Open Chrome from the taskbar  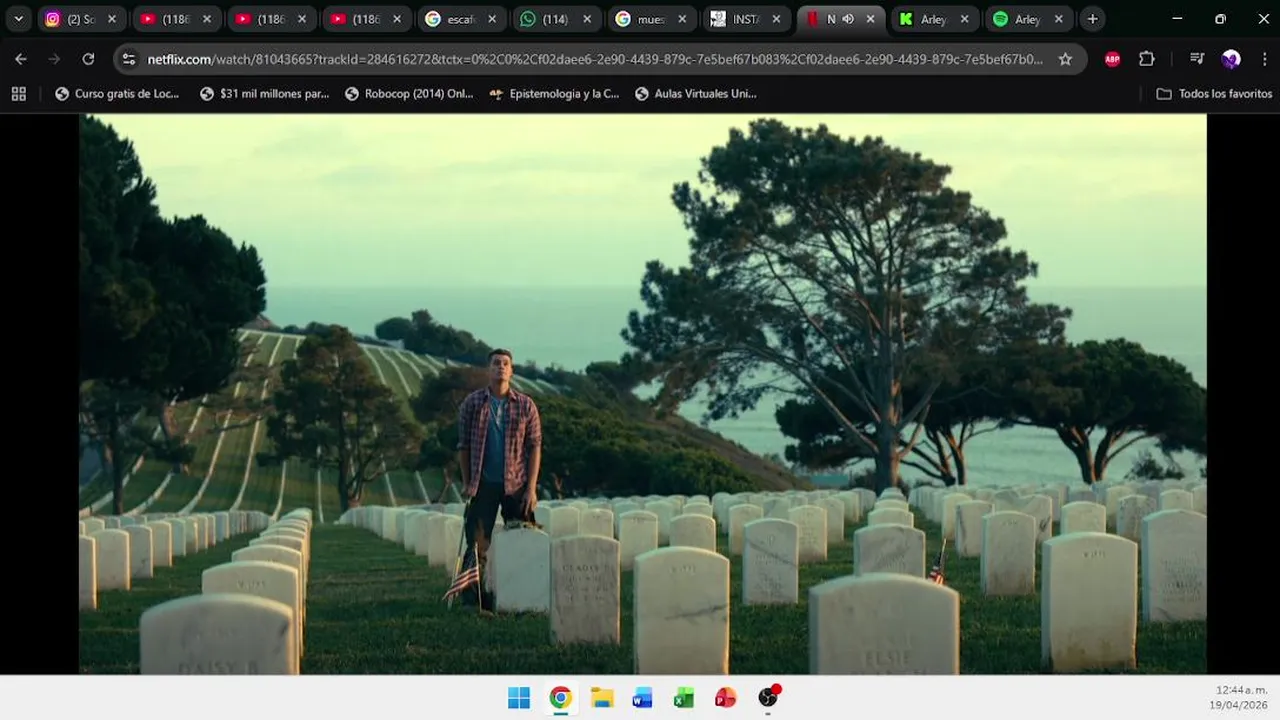[560, 698]
